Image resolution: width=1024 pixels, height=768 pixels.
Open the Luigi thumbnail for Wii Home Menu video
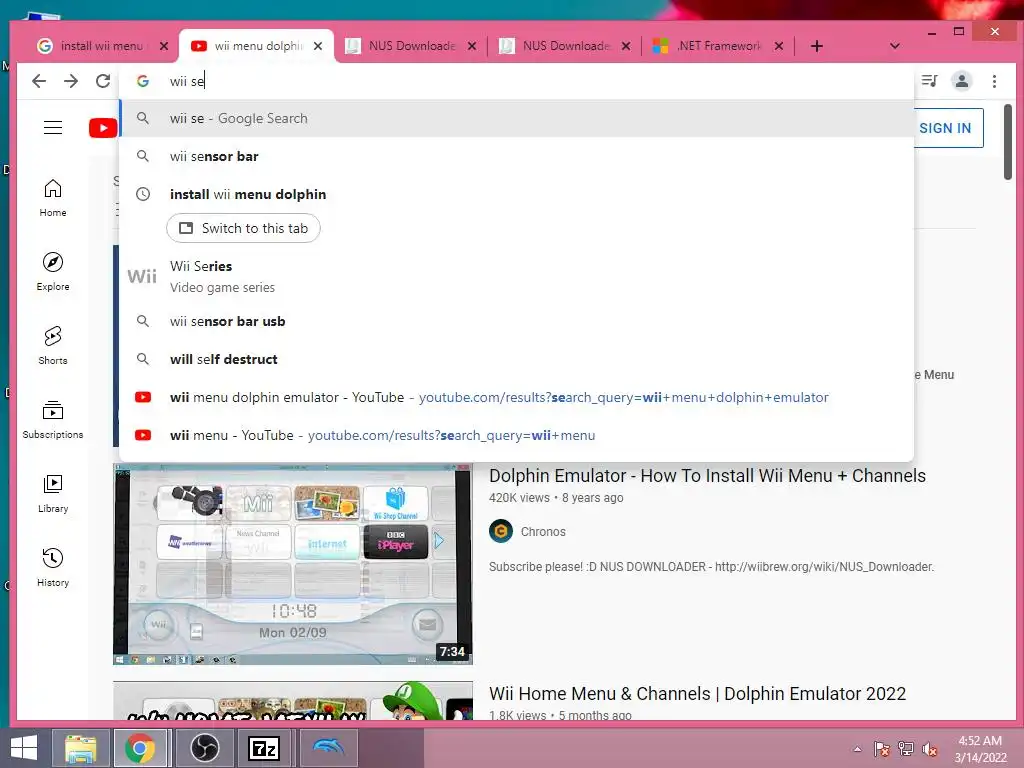(x=293, y=701)
